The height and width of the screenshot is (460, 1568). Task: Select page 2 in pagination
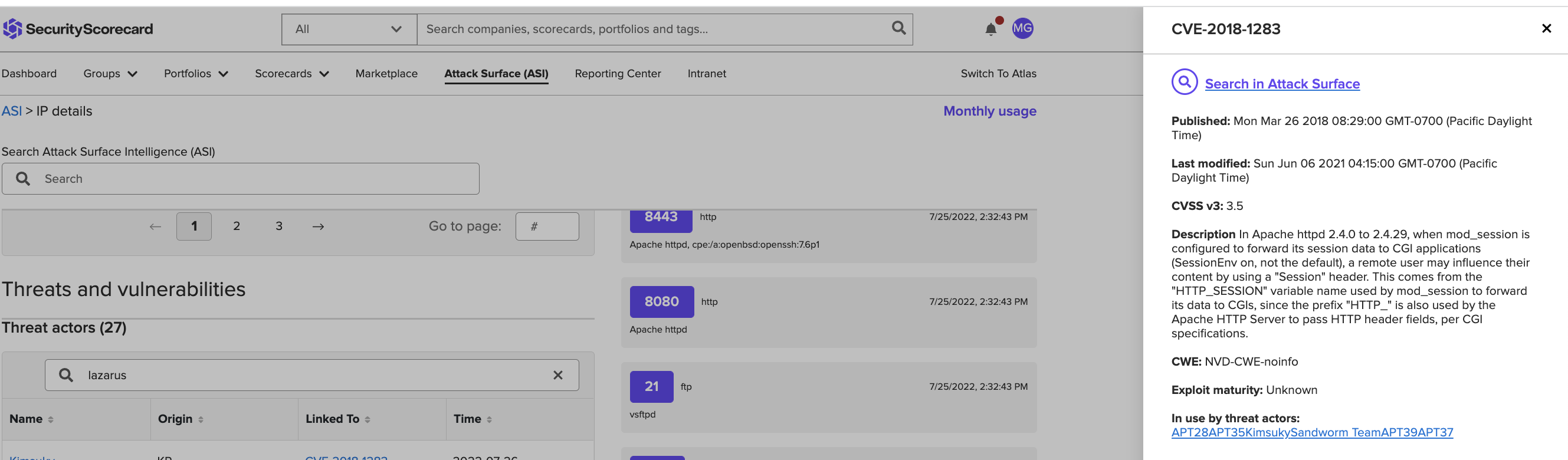(236, 226)
